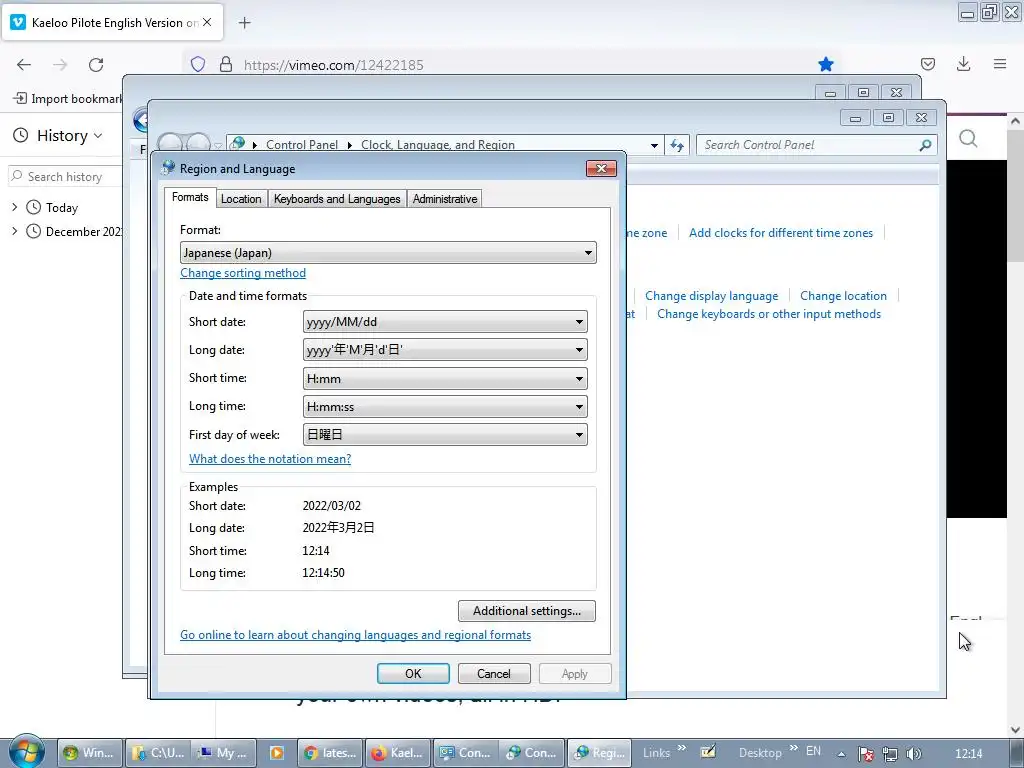Open the History sidebar dropdown
This screenshot has height=768, width=1024.
(x=69, y=136)
